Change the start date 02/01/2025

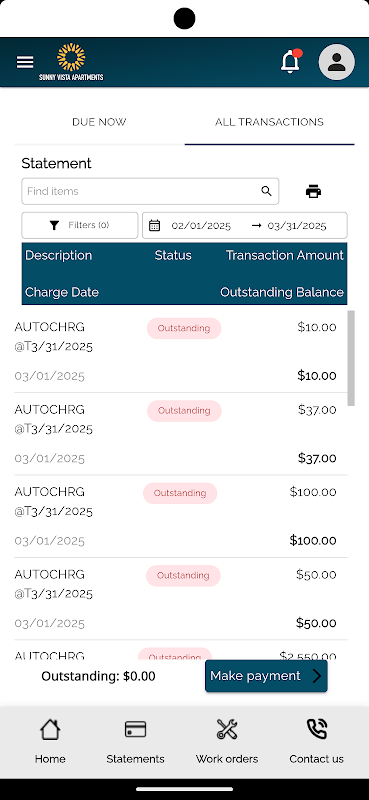click(201, 226)
